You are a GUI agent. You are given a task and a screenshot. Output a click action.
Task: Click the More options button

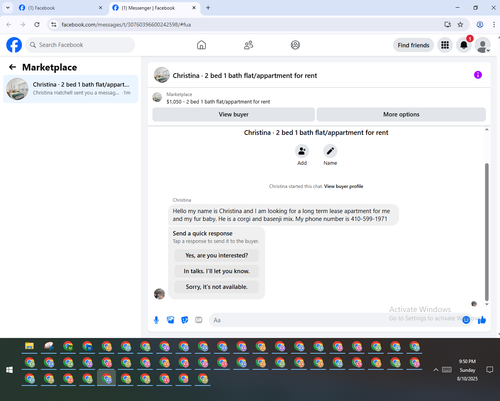tap(401, 114)
